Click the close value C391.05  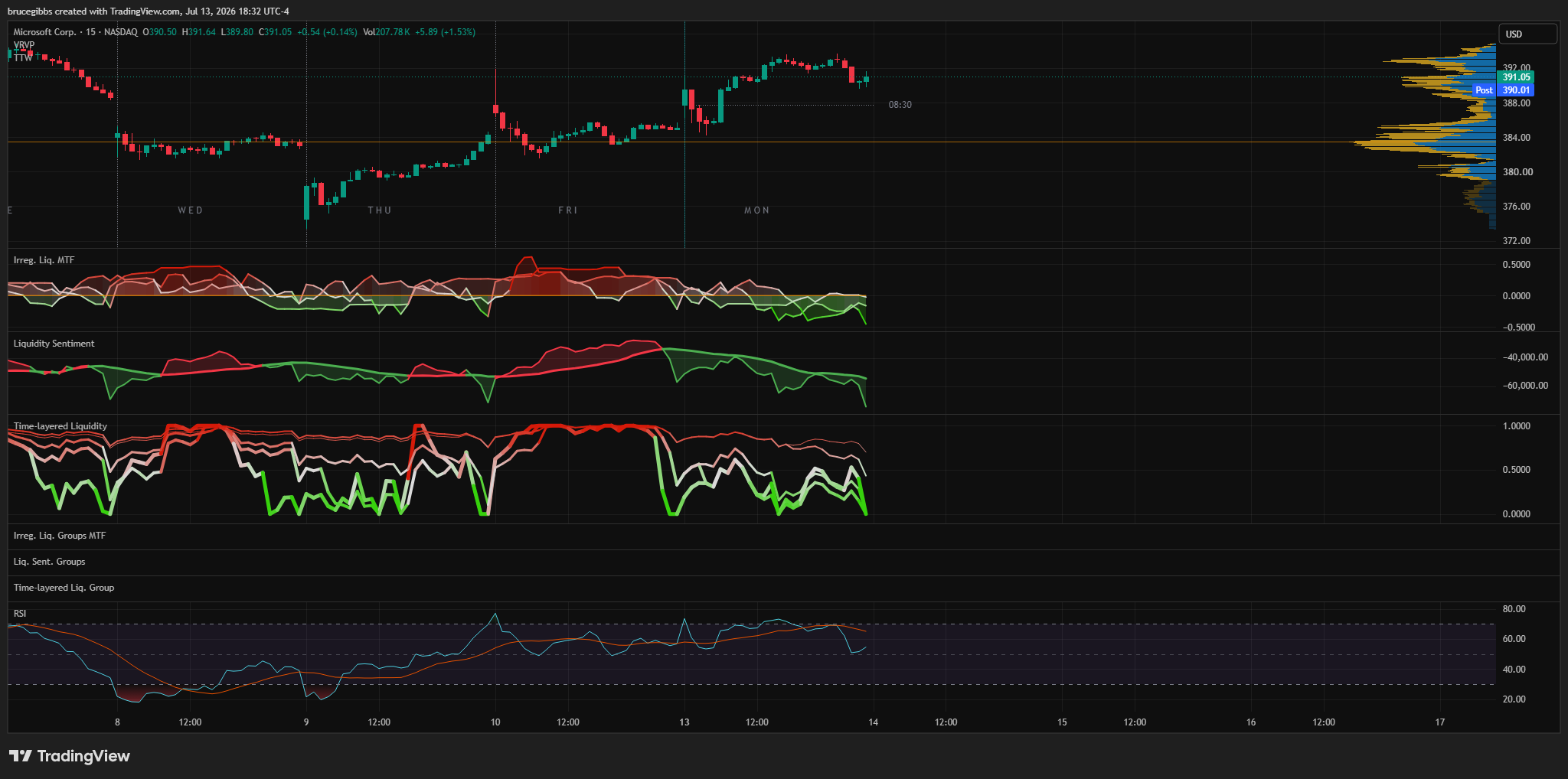(276, 32)
